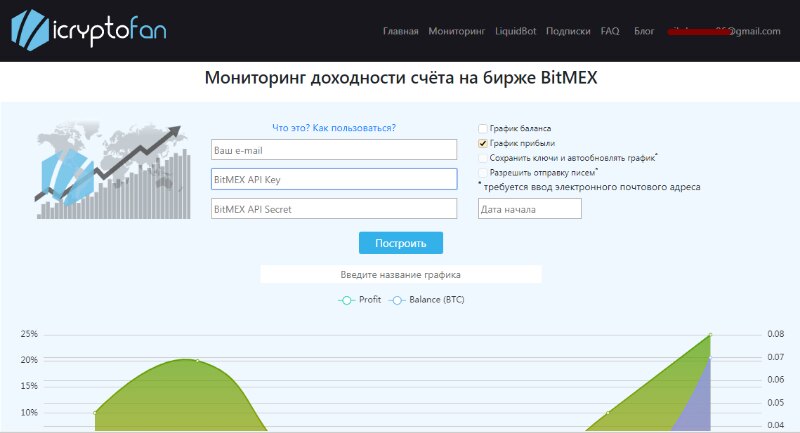
Task: Open the 'Что это? Как пользоваться?' link
Action: [x=334, y=128]
